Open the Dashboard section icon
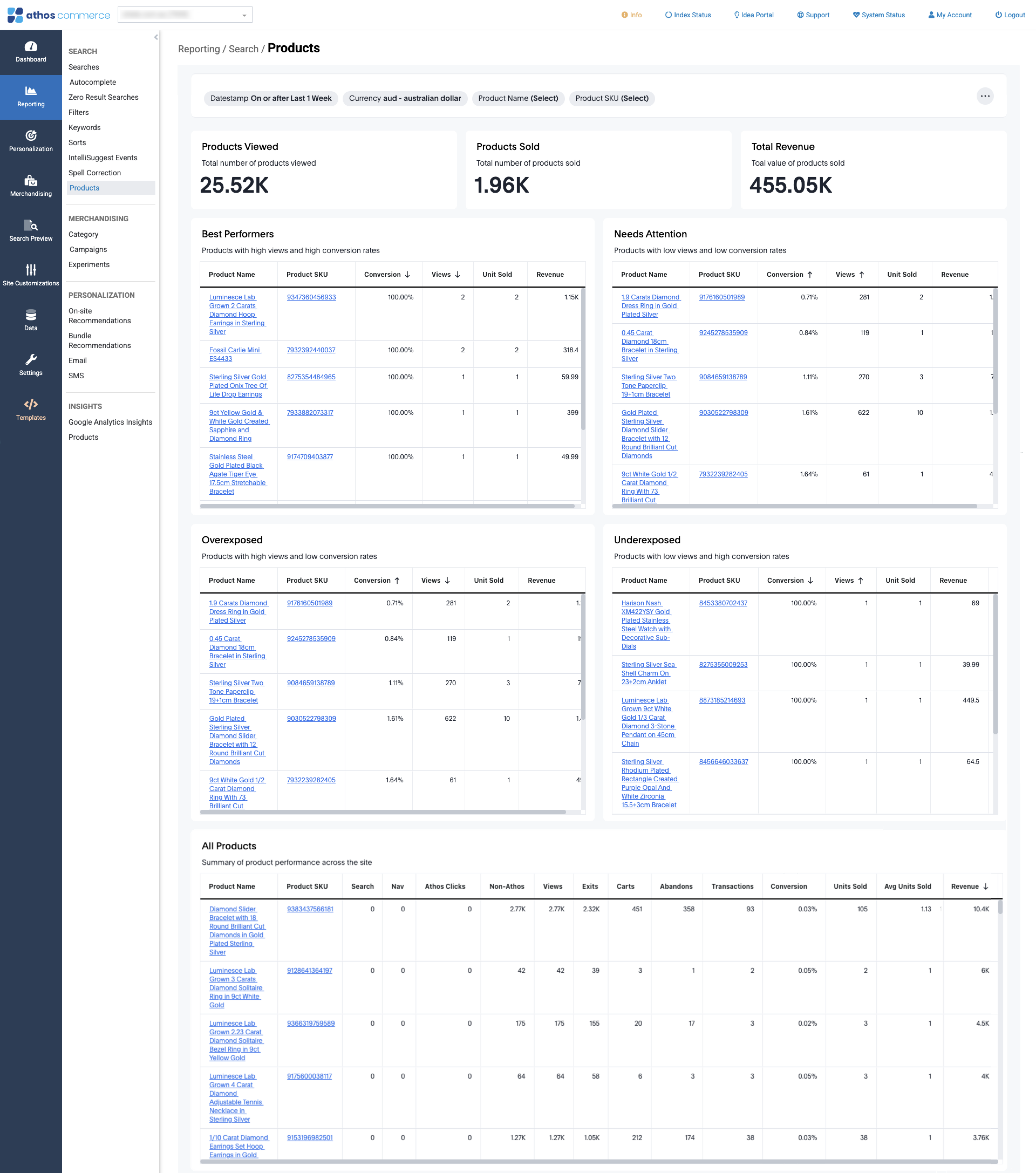This screenshot has width=1036, height=1173. tap(31, 46)
